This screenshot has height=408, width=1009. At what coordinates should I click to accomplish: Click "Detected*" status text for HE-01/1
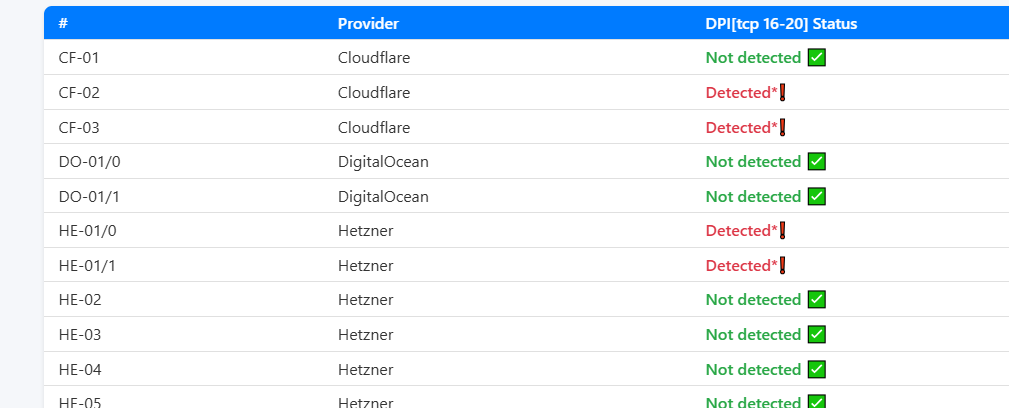tap(741, 266)
